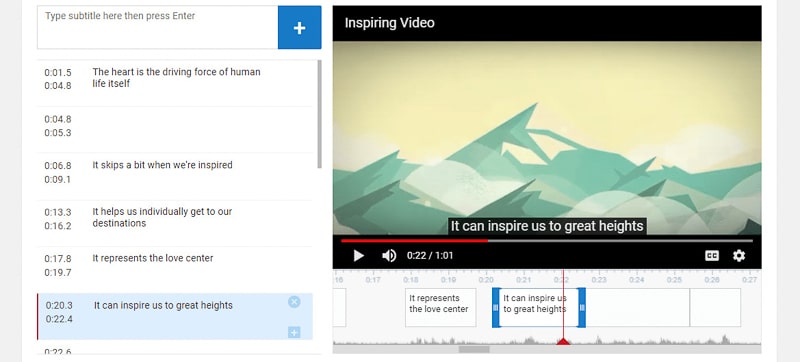Image resolution: width=800 pixels, height=362 pixels.
Task: Select the empty 0:04.8 subtitle row
Action: click(175, 130)
